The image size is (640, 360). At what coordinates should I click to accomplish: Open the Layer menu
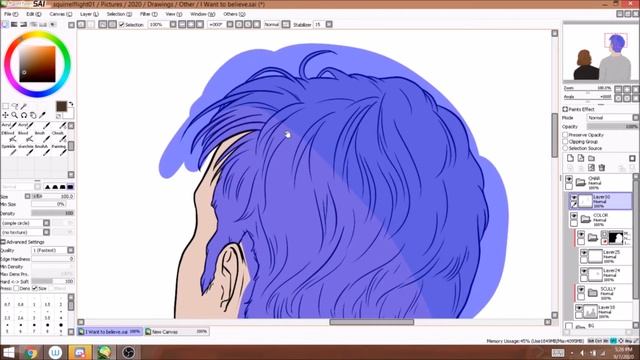[89, 14]
